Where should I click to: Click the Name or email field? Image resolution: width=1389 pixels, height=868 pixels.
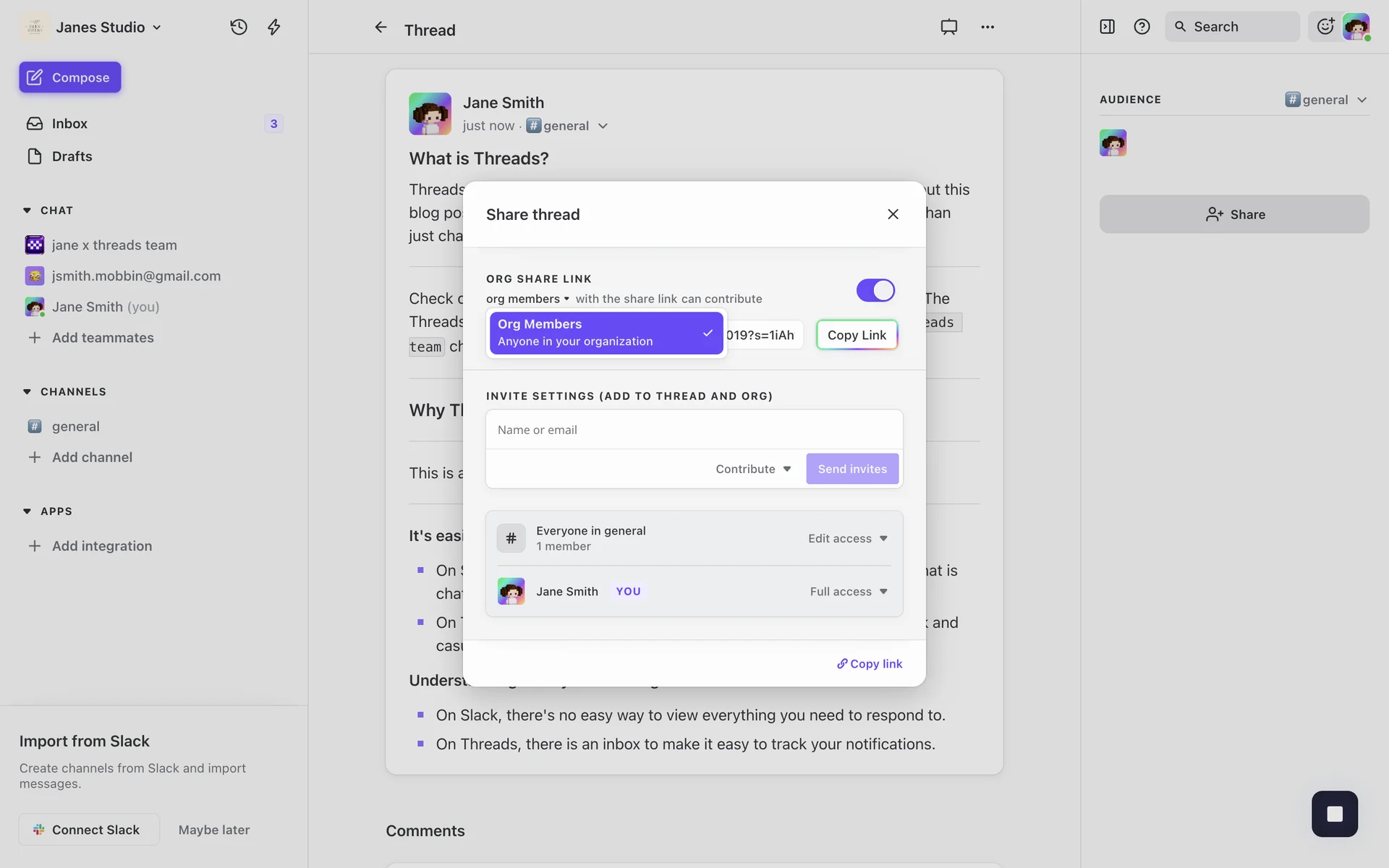click(694, 430)
